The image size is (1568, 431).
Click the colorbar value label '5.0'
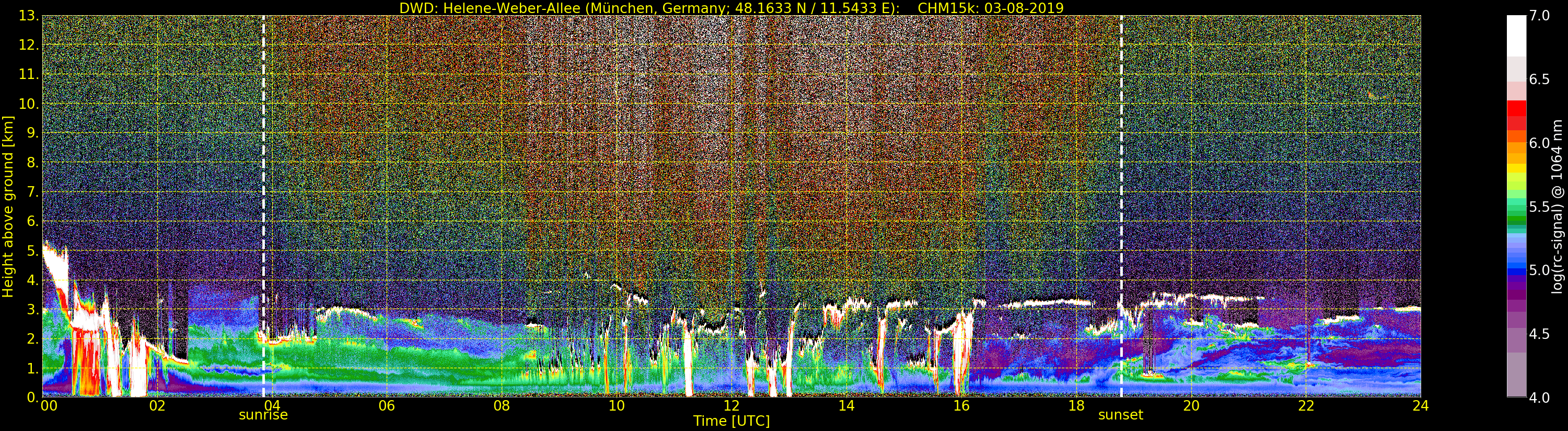coord(1539,270)
